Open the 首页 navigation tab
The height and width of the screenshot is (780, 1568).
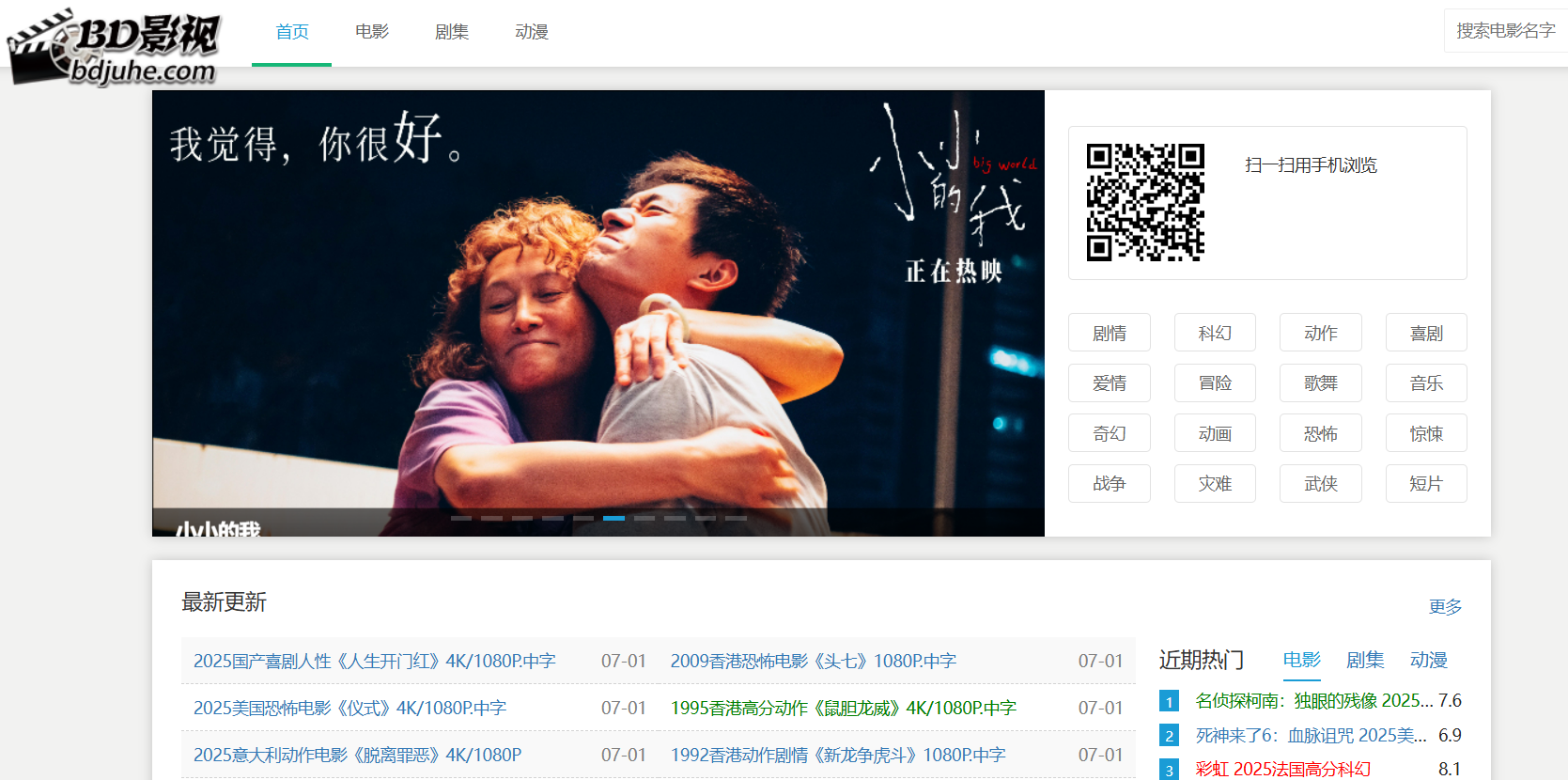click(x=292, y=32)
